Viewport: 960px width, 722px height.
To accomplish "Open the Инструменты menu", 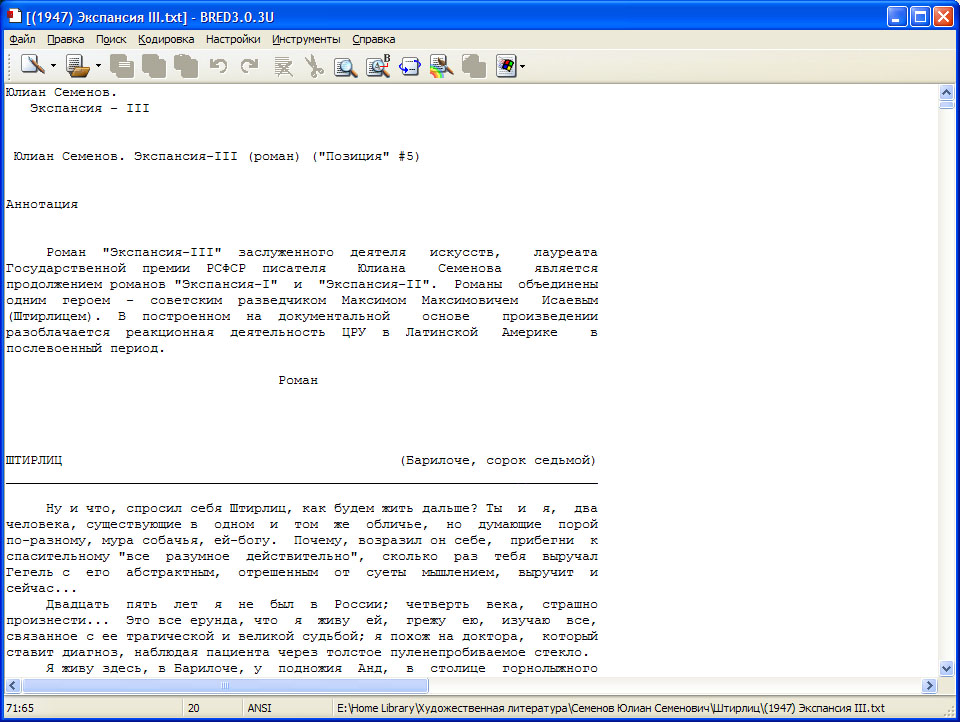I will coord(306,39).
